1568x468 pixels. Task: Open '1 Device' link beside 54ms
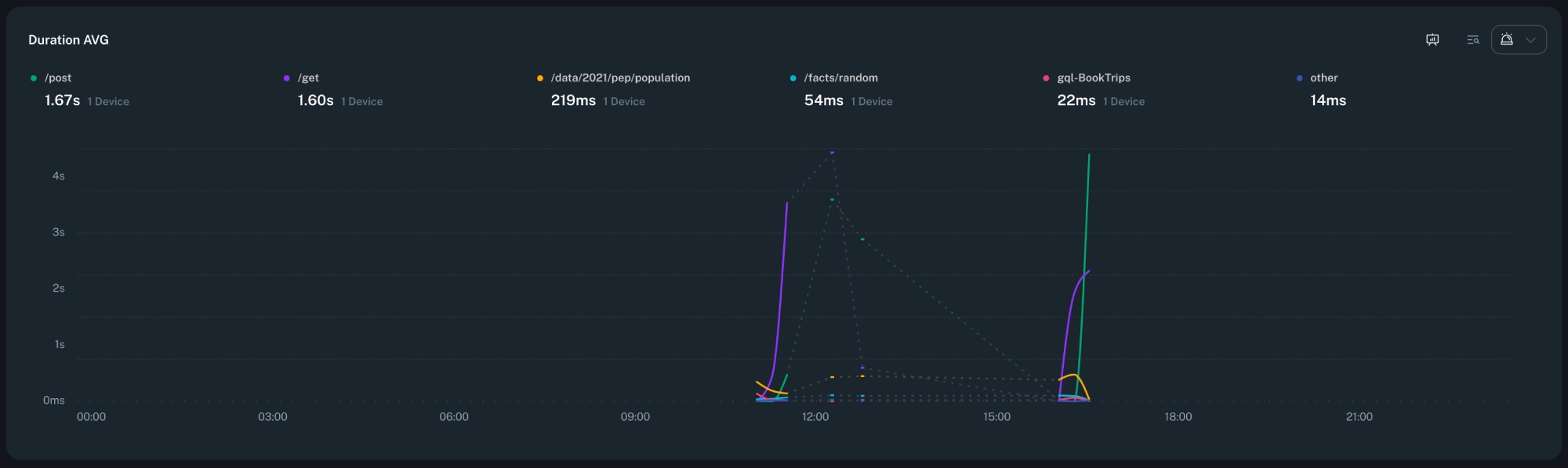871,102
